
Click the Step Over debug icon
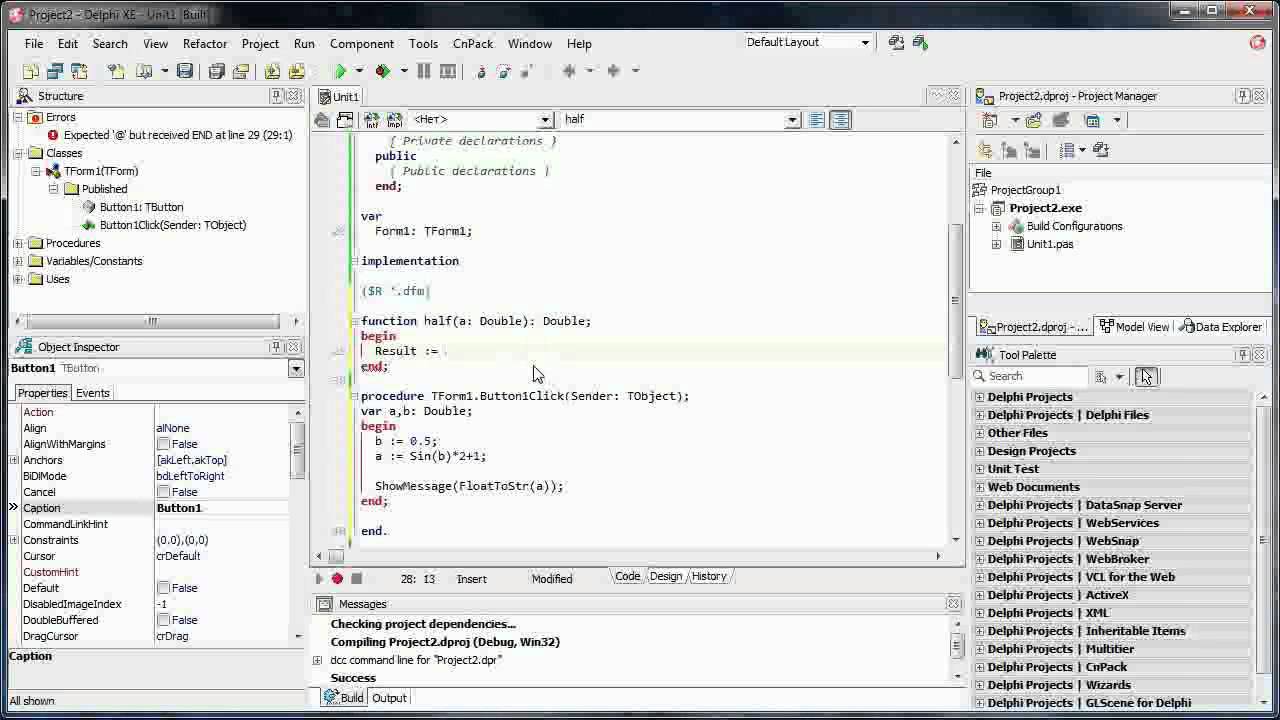(504, 71)
